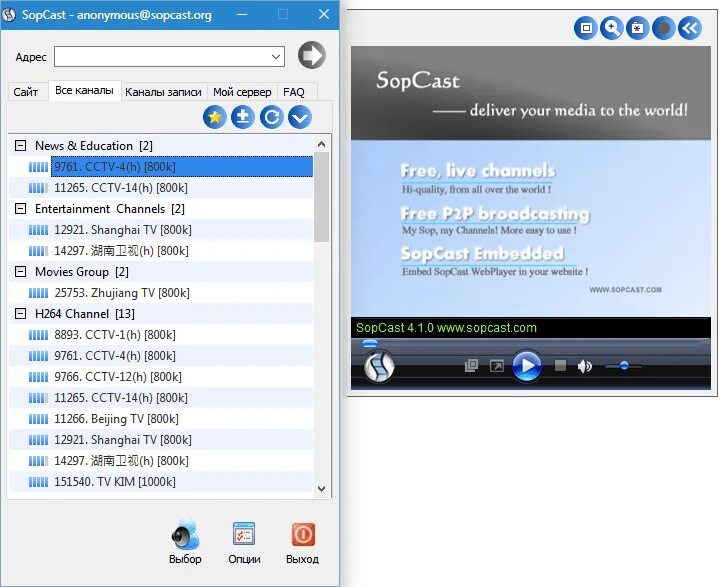Select 12921. Shanghai TV under Entertainment Channels
720x587 pixels.
coord(161,230)
